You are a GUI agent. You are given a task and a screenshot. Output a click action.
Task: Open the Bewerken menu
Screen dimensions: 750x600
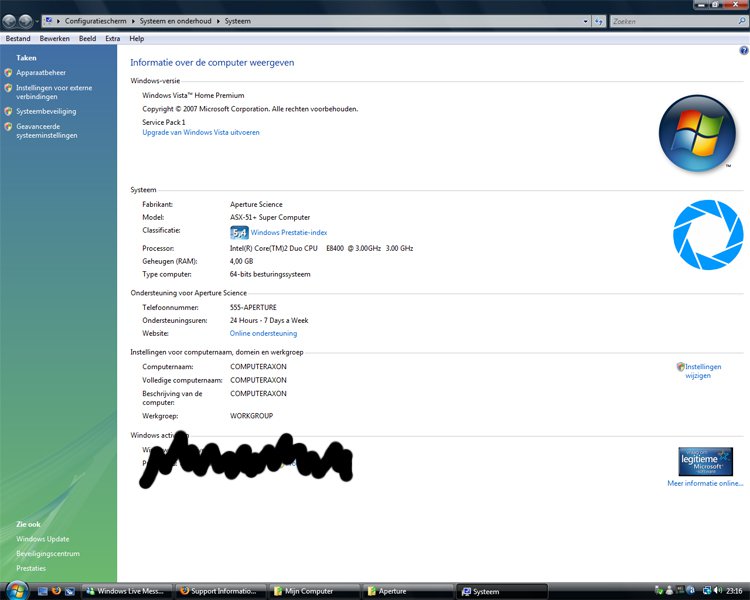[55, 39]
